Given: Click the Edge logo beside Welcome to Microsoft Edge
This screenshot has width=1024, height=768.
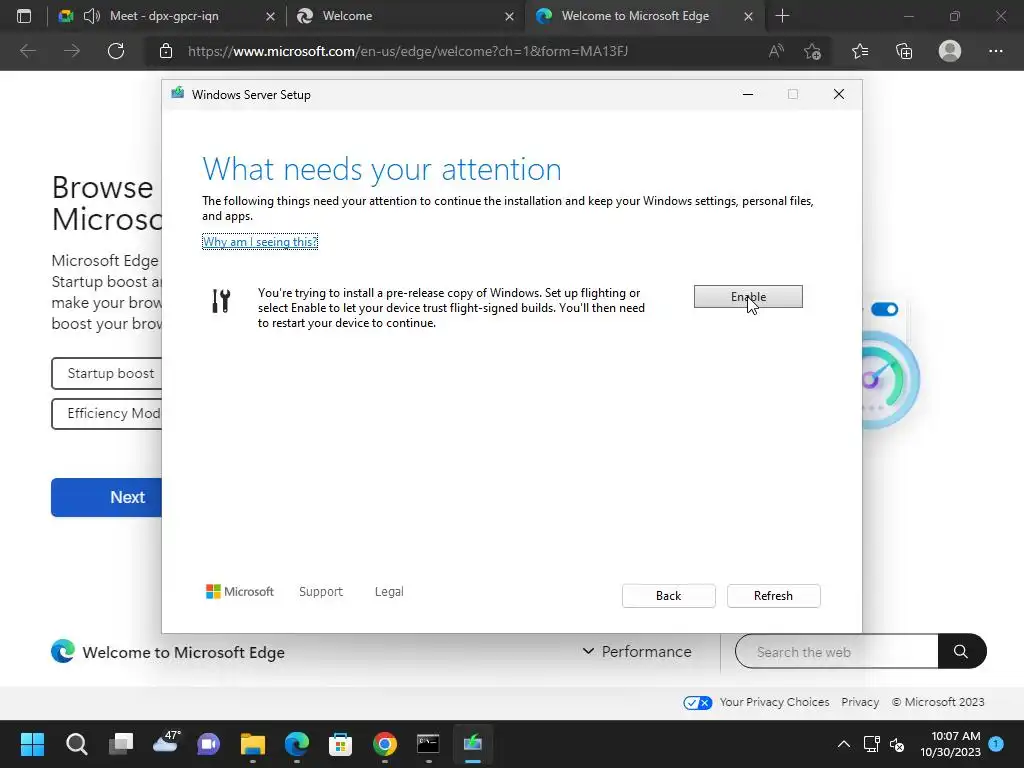Looking at the screenshot, I should [63, 651].
